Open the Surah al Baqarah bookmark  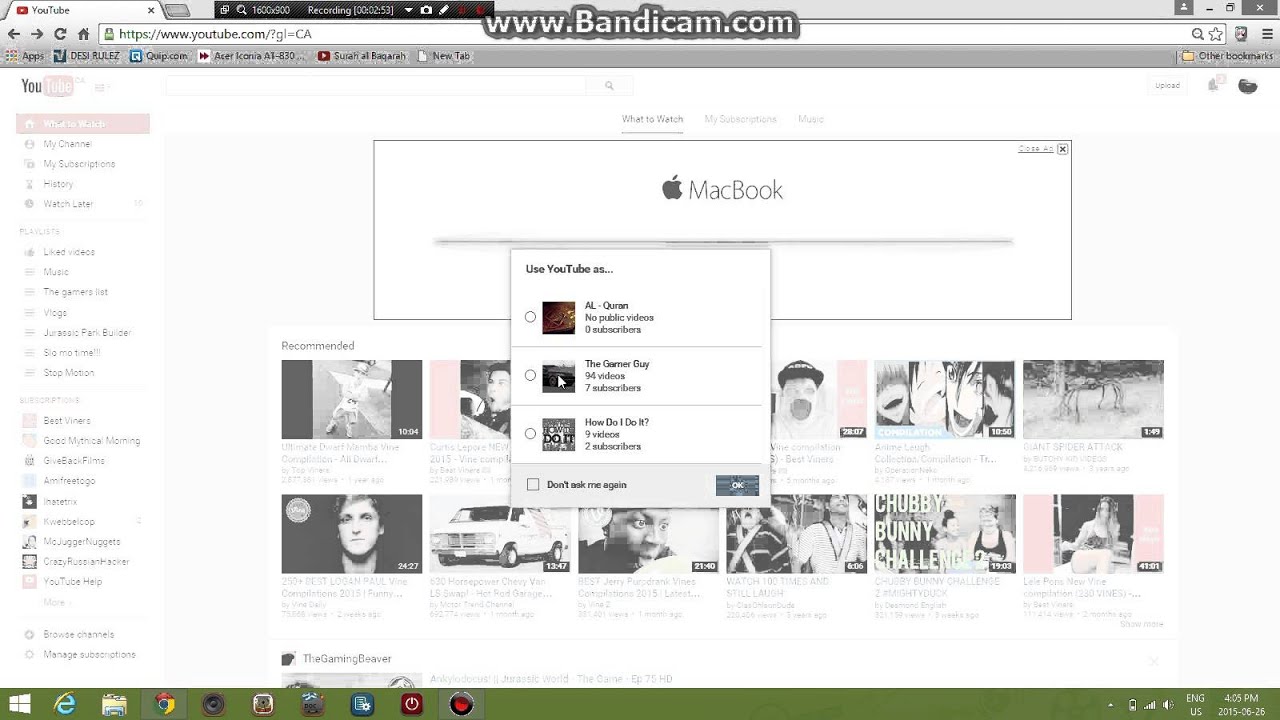click(362, 56)
